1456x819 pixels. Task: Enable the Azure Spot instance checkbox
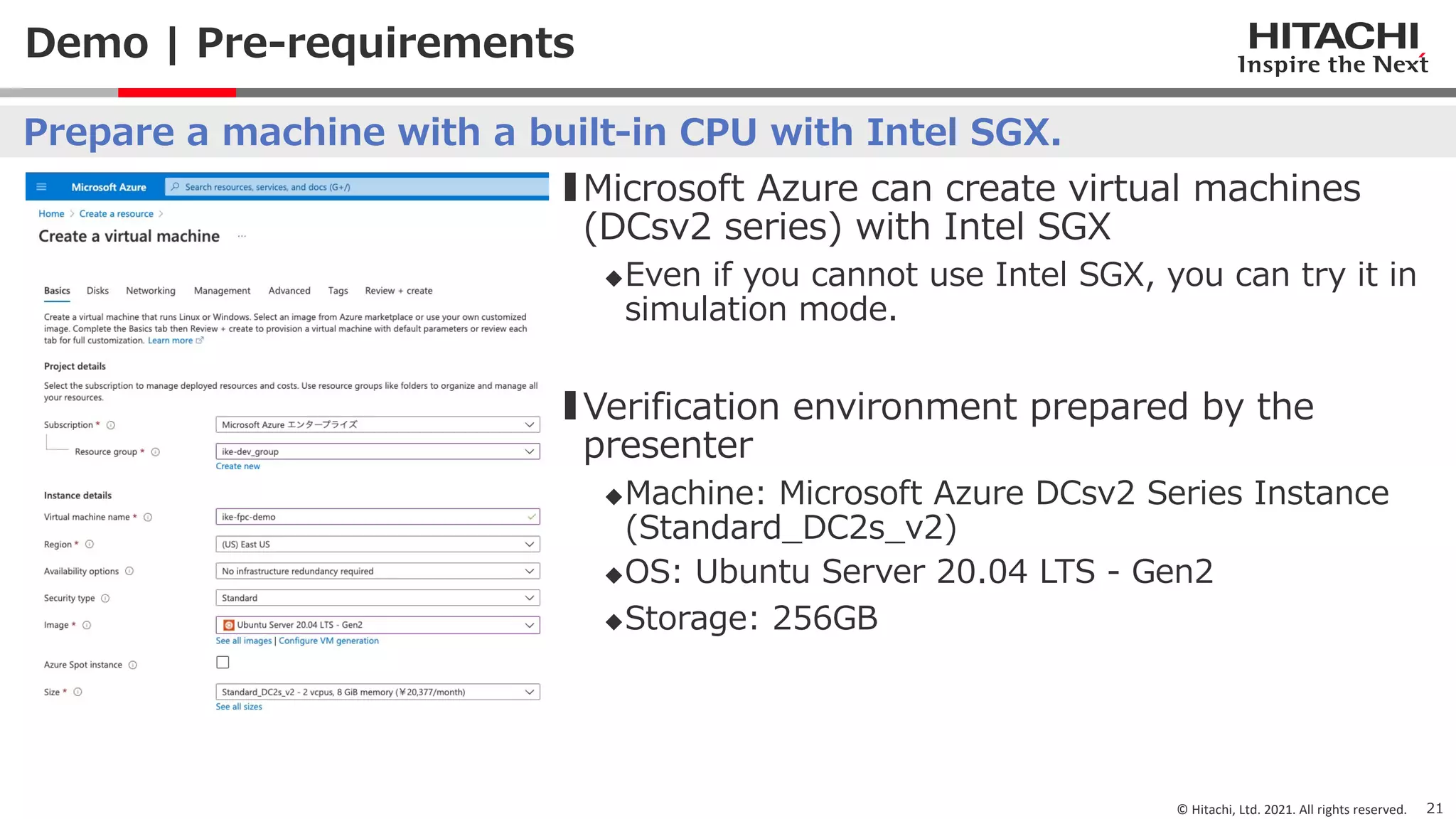click(223, 663)
